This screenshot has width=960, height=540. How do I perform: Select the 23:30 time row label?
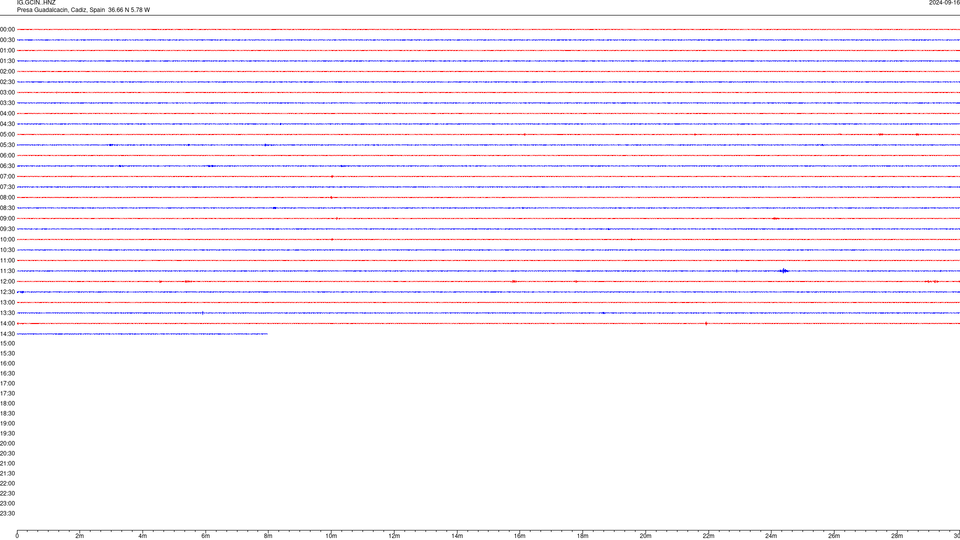pos(7,514)
